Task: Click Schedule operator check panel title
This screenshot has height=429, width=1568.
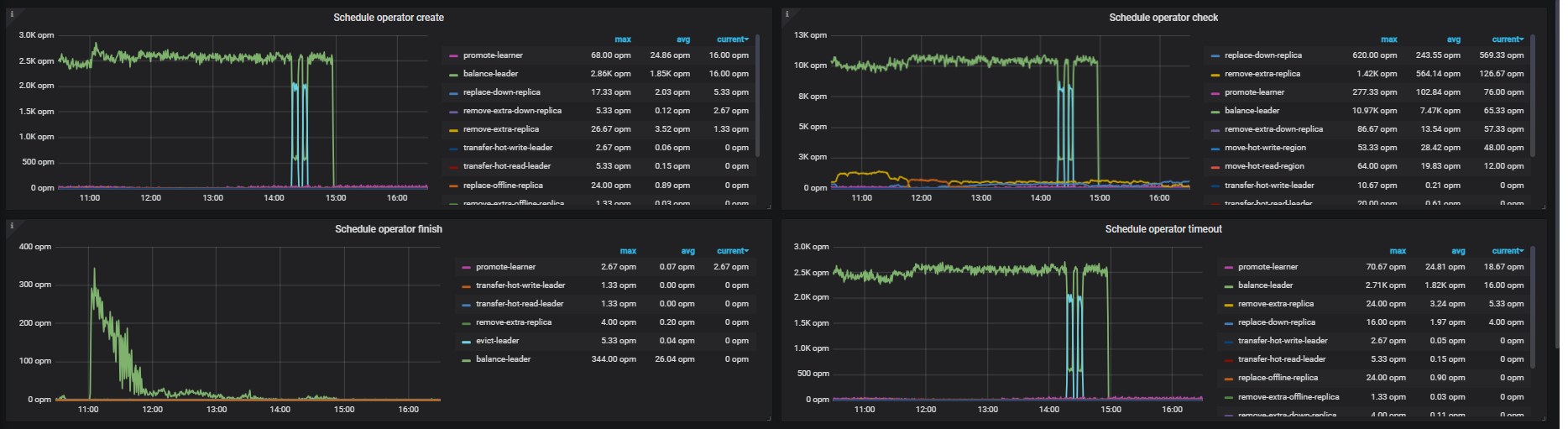Action: point(1163,18)
